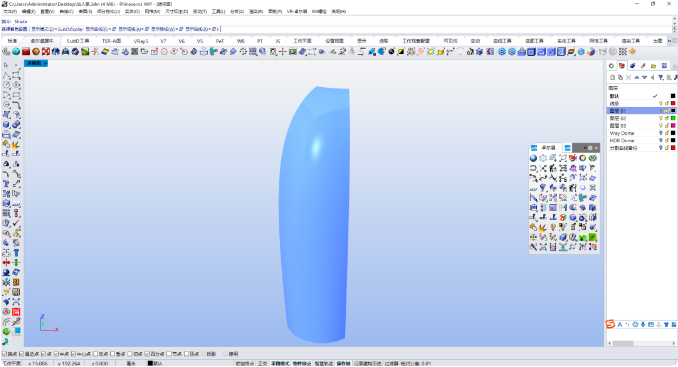Screen dimensions: 678x367
Task: Open the toolbar tab options gear at far right
Action: click(x=674, y=41)
